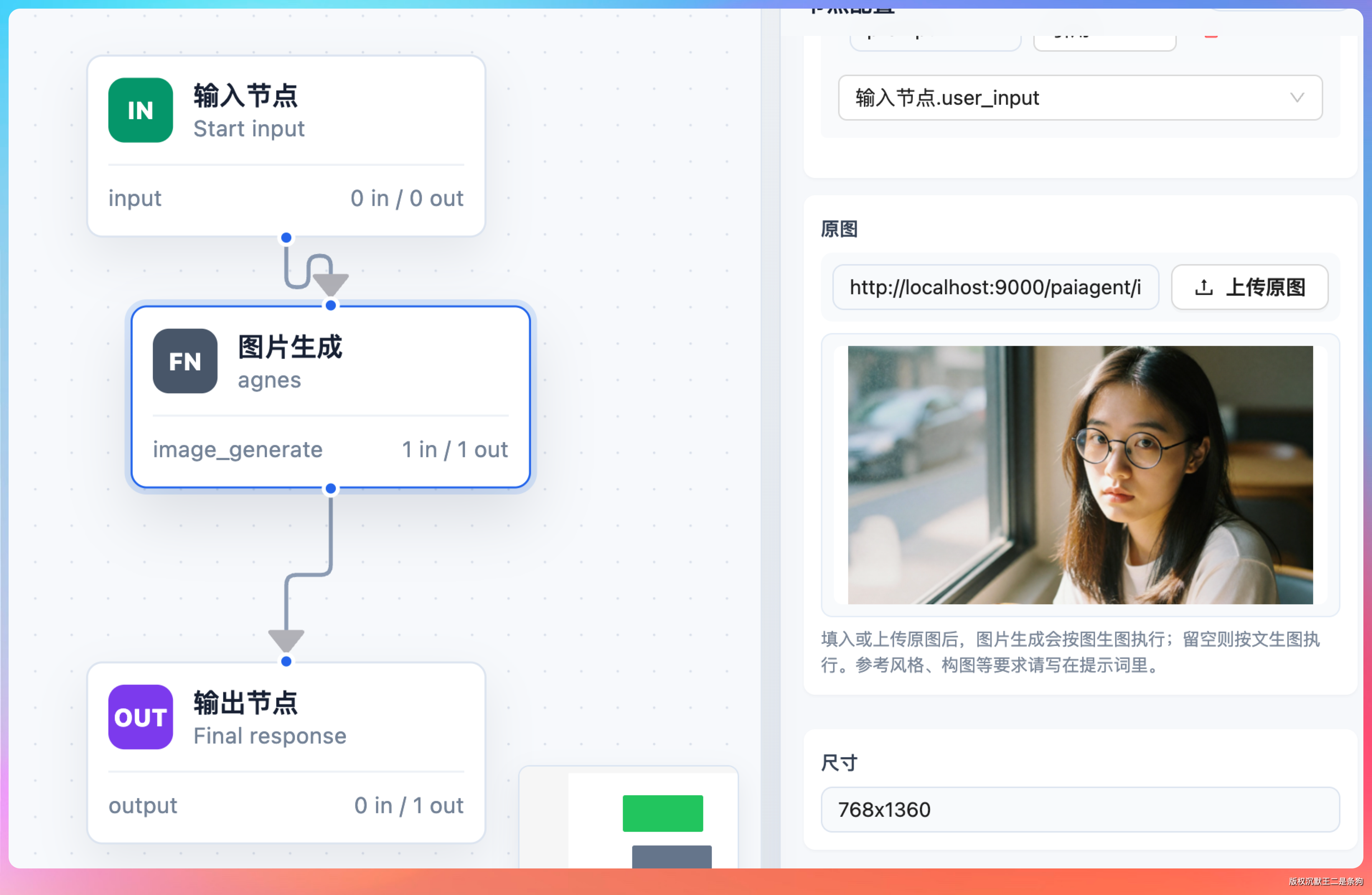This screenshot has width=1372, height=895.
Task: Click the 'agnes' subtitle text
Action: tap(269, 381)
